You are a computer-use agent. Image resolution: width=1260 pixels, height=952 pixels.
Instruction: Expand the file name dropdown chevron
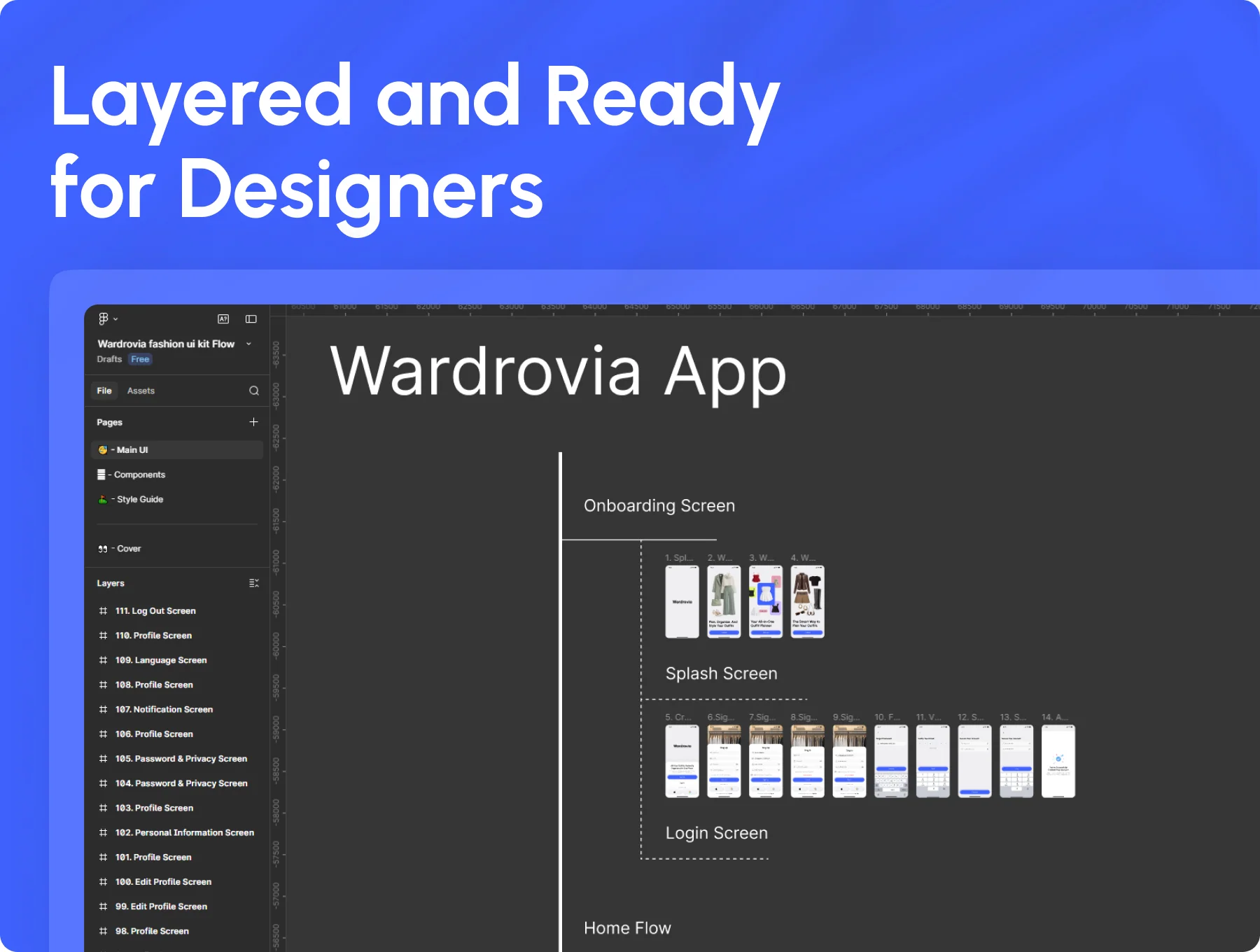[248, 344]
